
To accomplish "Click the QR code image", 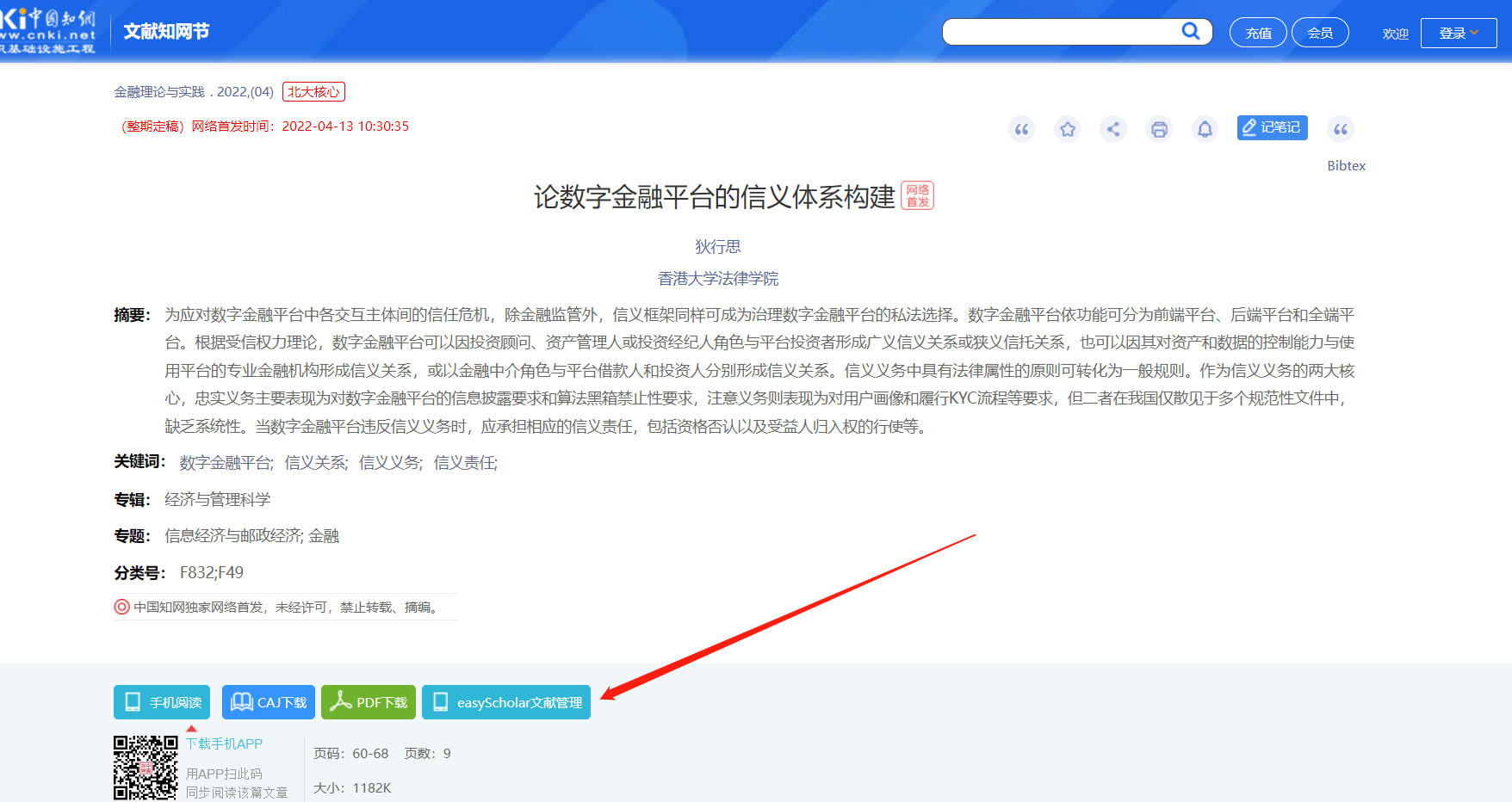I will point(146,768).
